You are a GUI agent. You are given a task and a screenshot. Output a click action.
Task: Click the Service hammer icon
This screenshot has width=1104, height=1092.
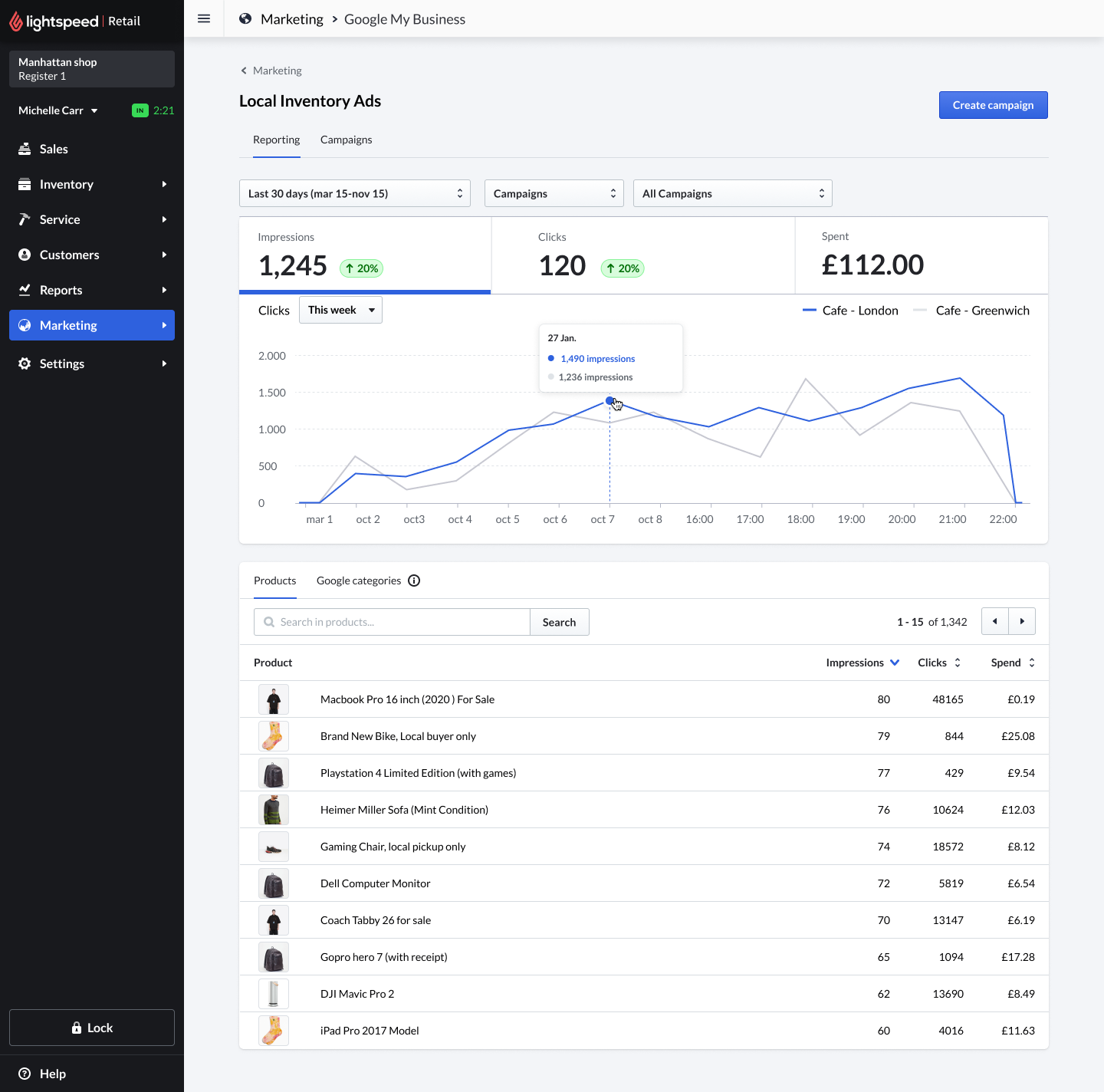pyautogui.click(x=25, y=219)
